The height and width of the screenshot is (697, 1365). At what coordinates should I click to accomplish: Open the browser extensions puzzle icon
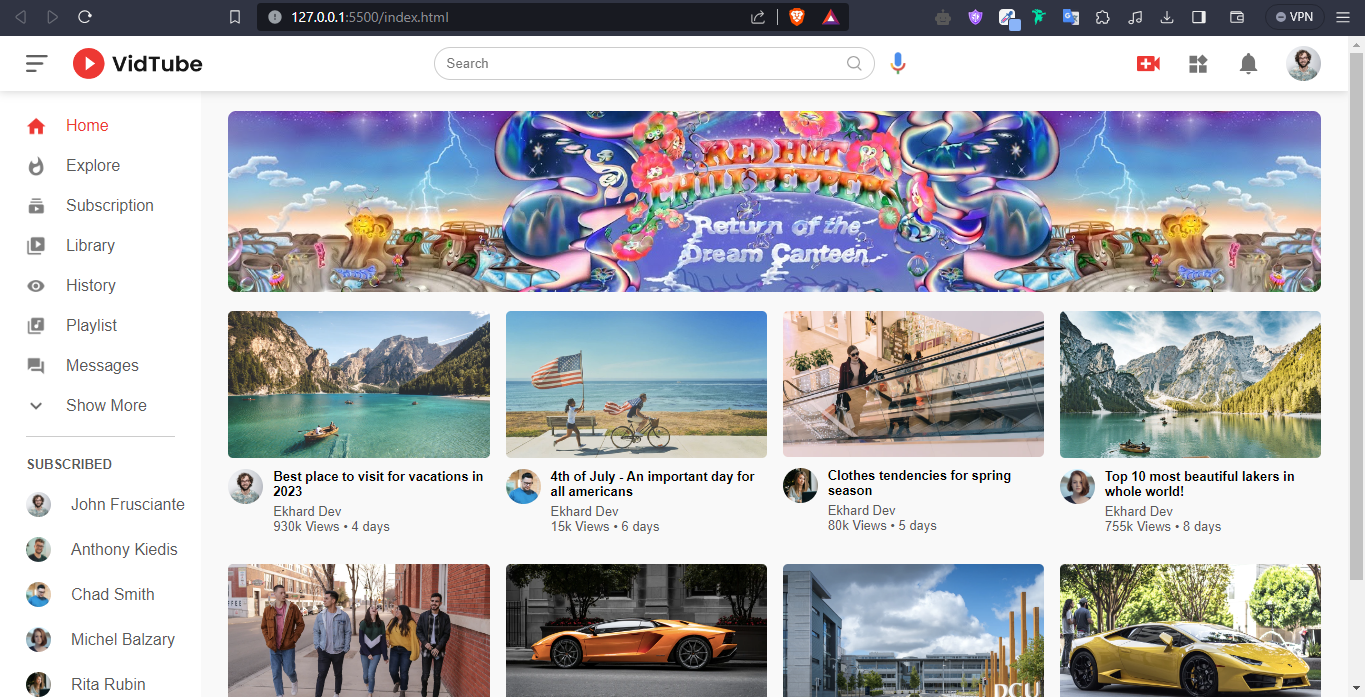point(1102,17)
